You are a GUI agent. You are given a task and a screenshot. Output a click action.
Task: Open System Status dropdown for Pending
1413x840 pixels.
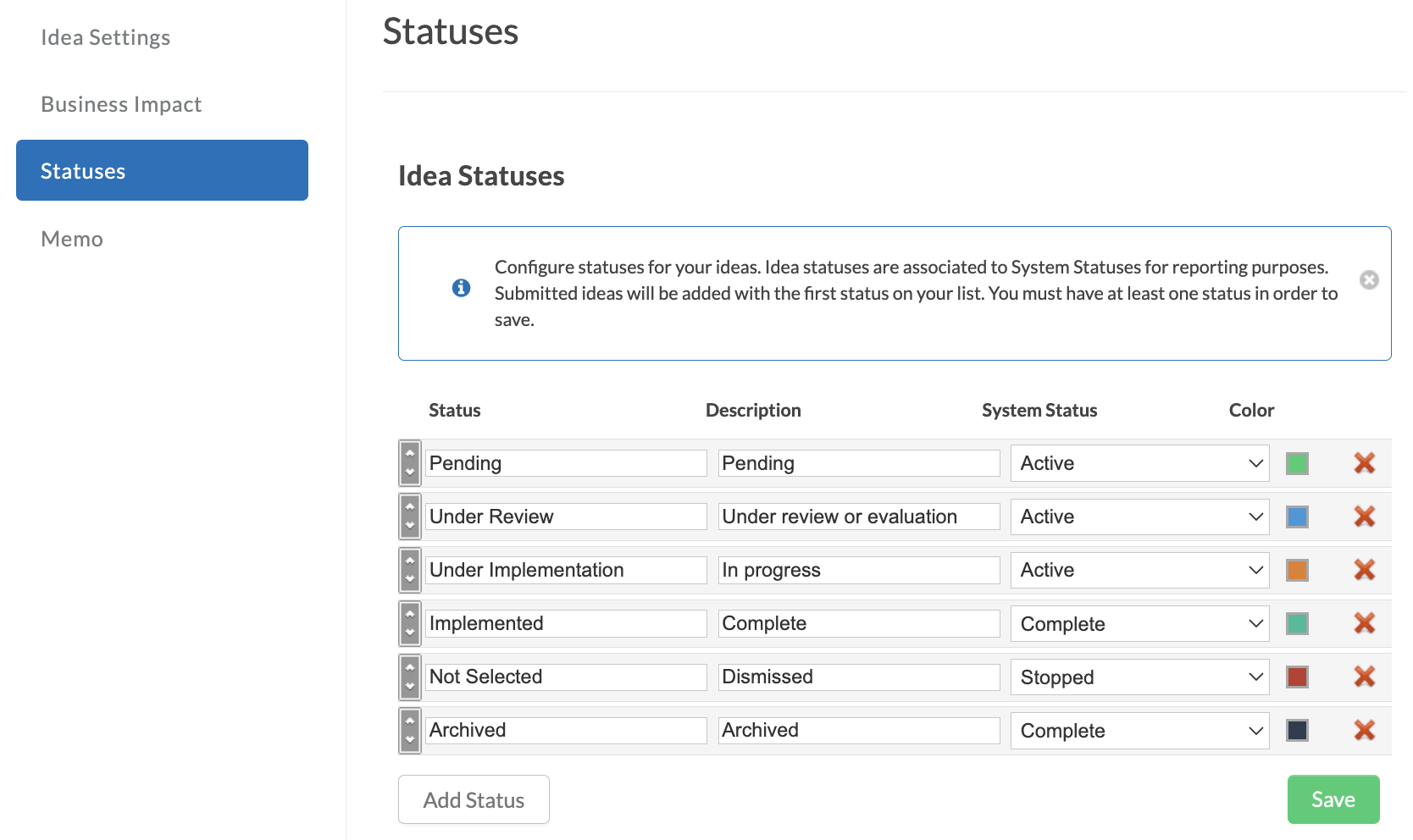point(1139,463)
